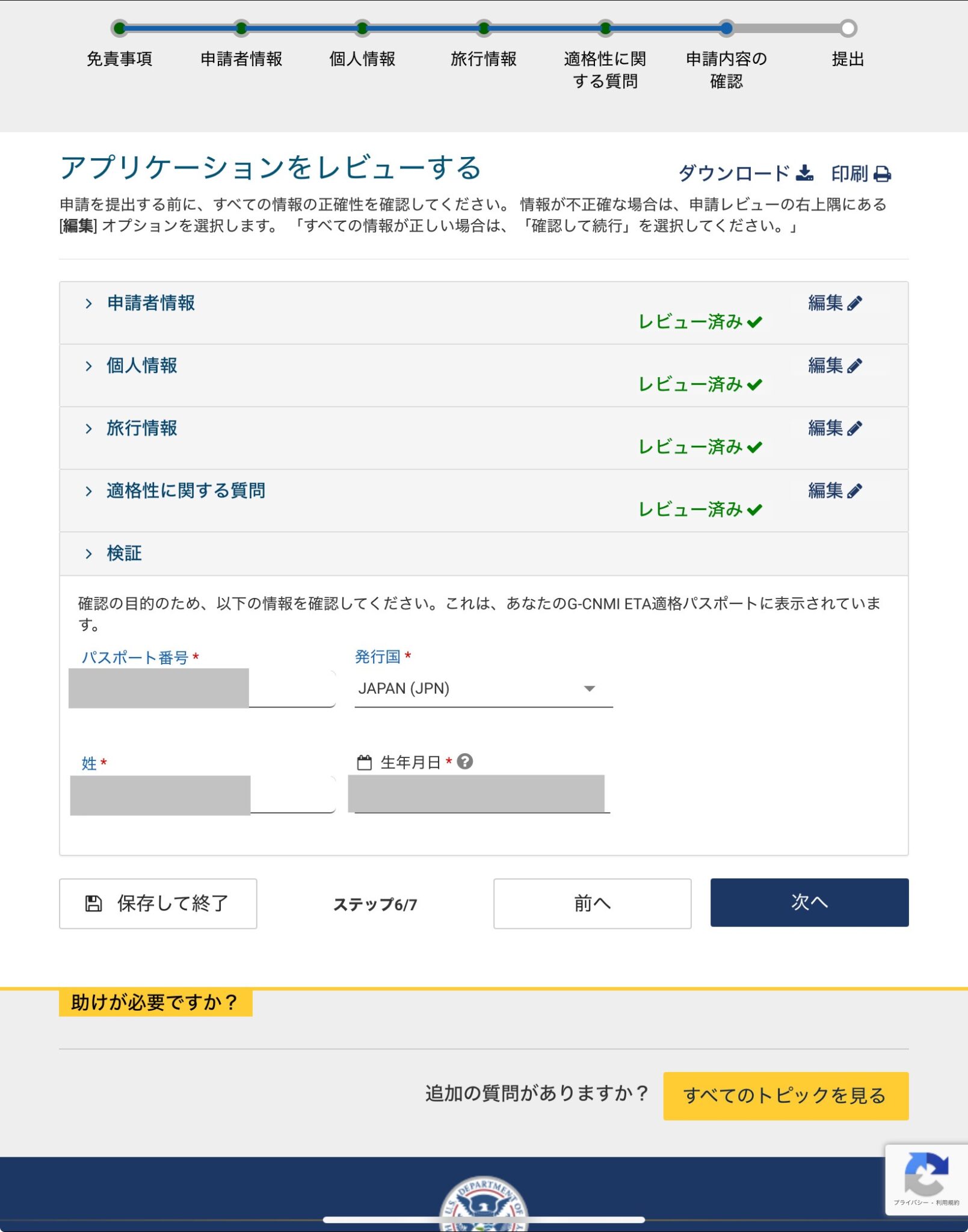
Task: Select the 個人情報 step in the progress tracker
Action: [x=361, y=28]
